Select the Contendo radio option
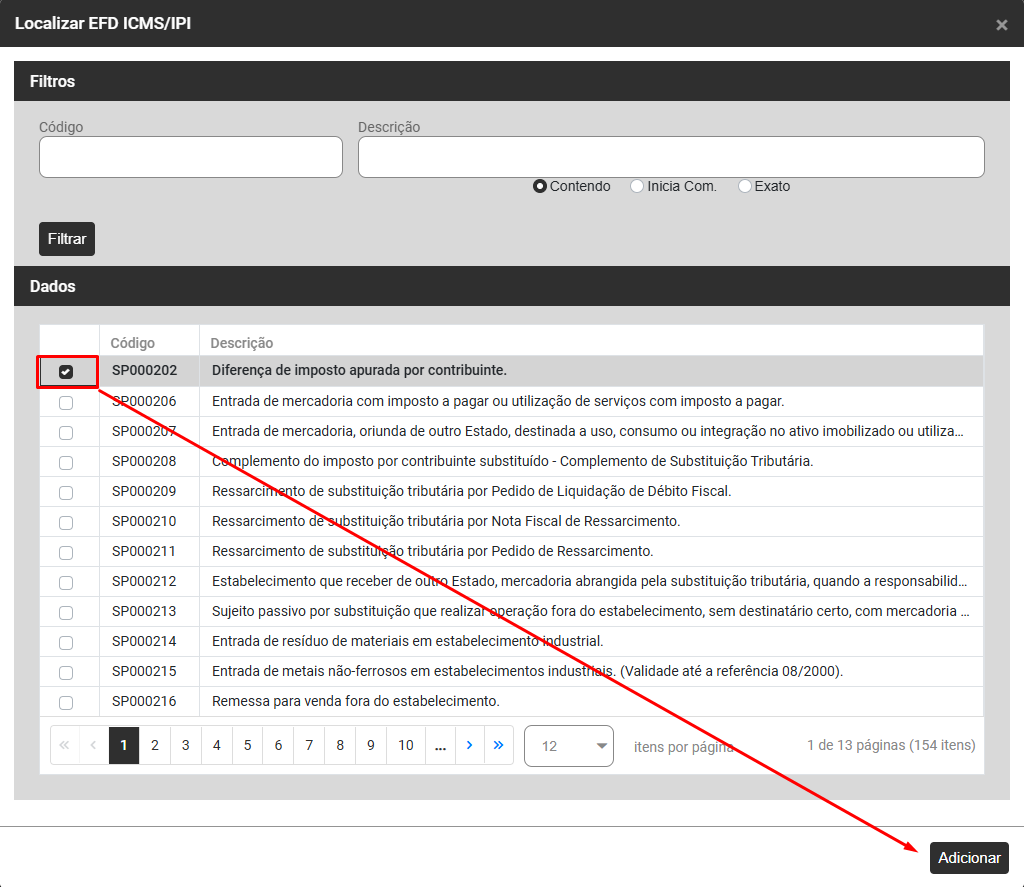The image size is (1024, 887). pos(540,186)
